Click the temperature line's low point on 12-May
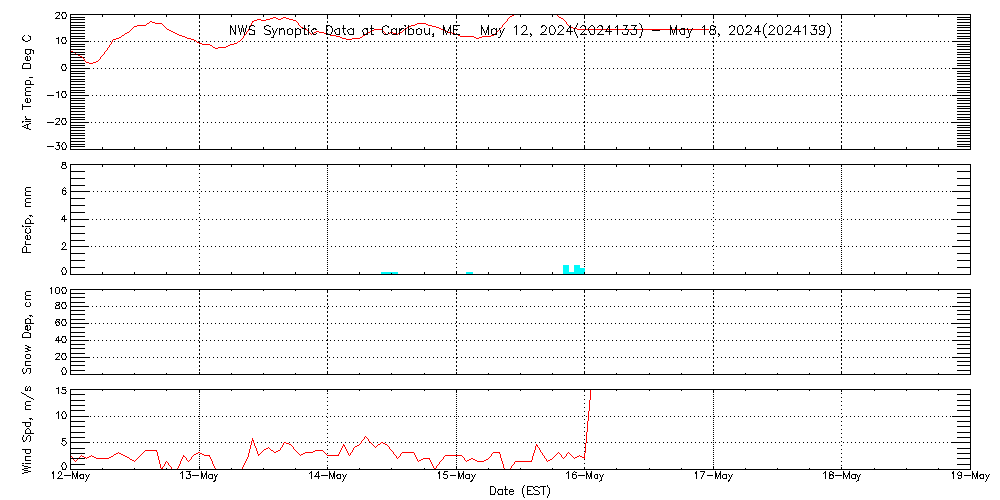The width and height of the screenshot is (1000, 500). pos(90,63)
